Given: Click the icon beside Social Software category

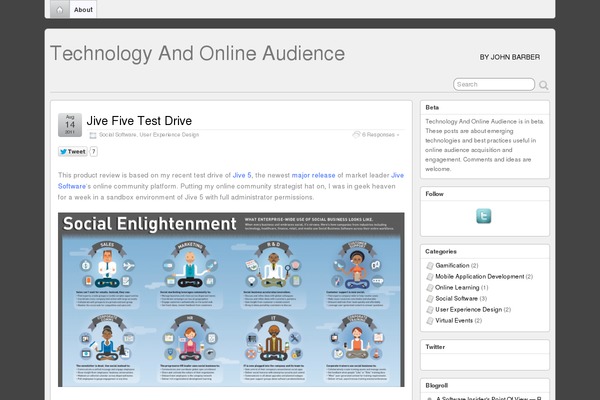Looking at the screenshot, I should tap(430, 299).
